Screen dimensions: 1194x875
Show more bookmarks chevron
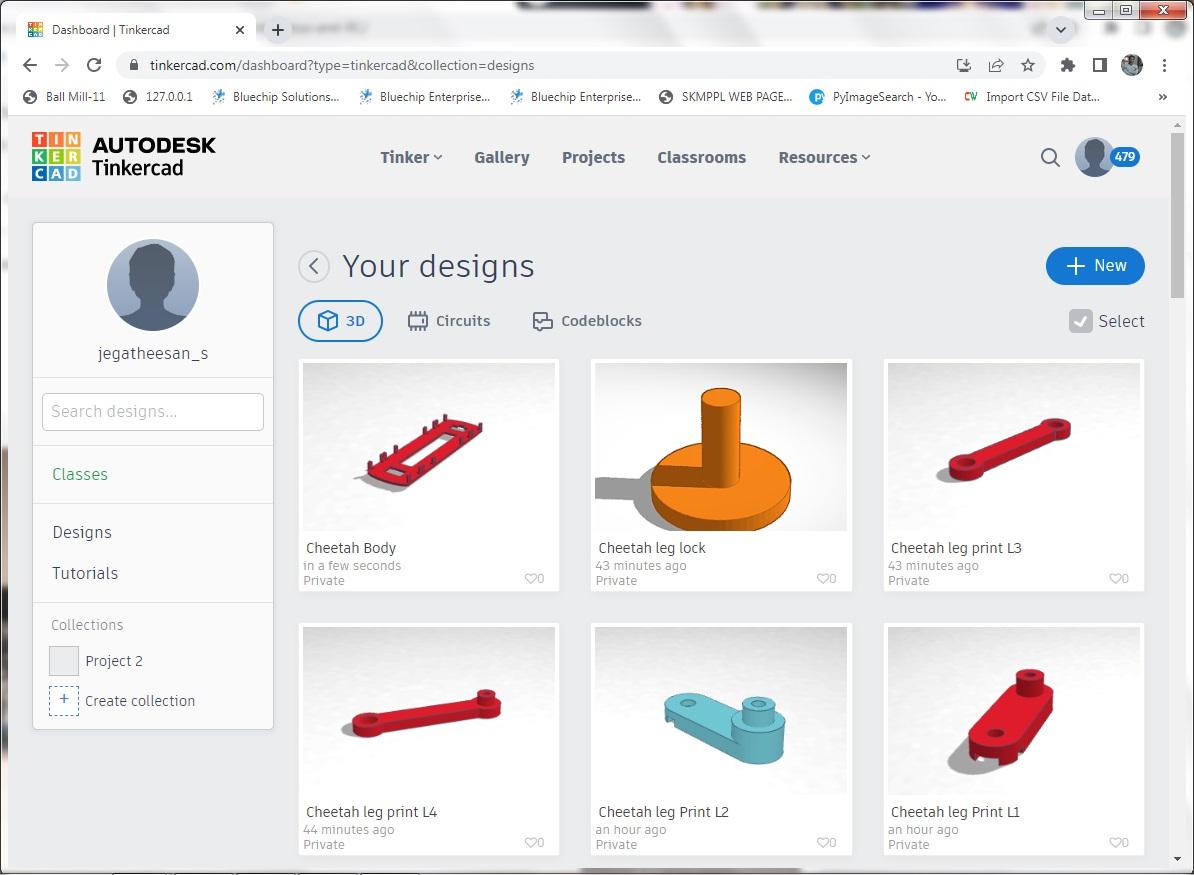coord(1163,97)
